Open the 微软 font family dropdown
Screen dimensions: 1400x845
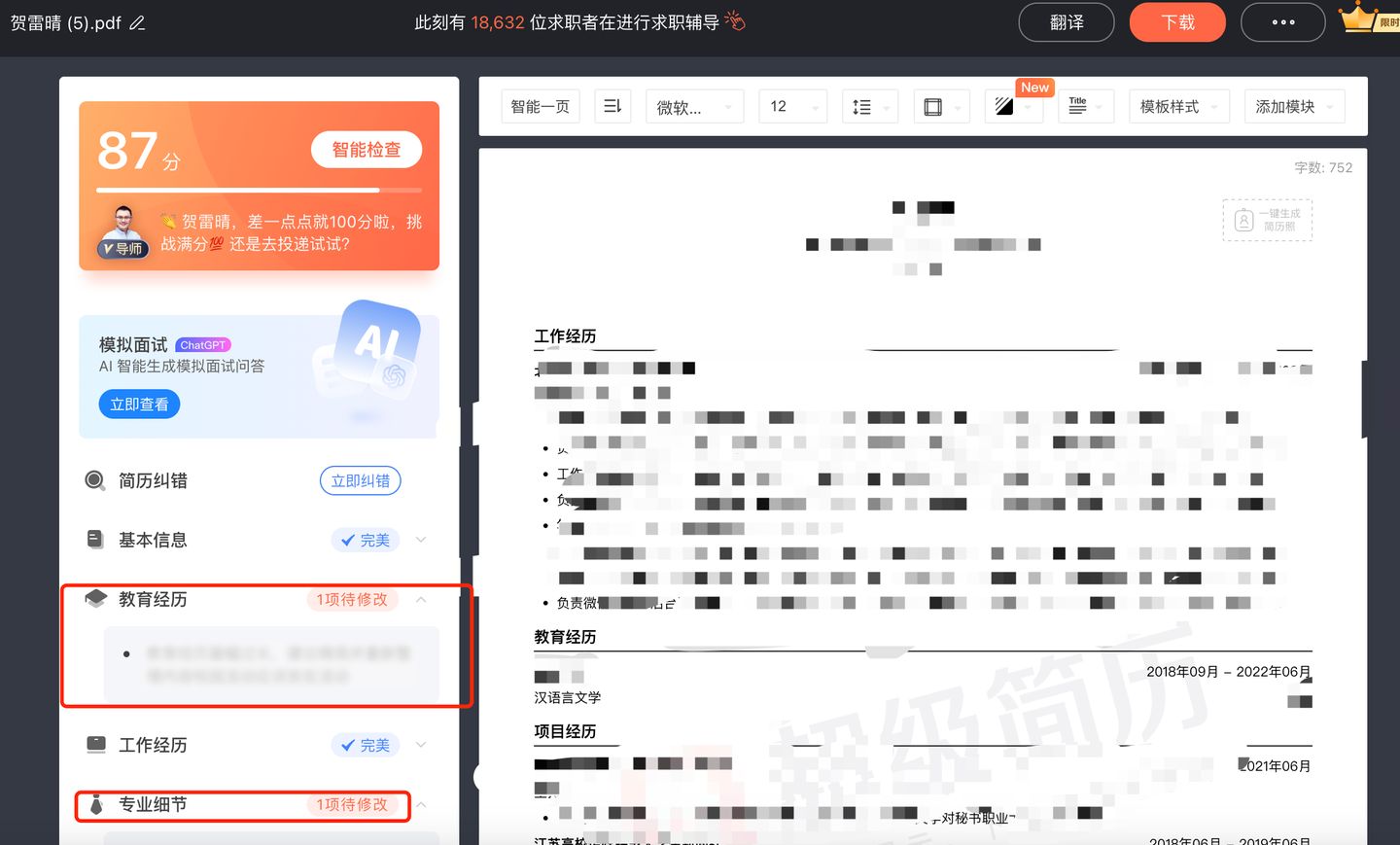(695, 106)
